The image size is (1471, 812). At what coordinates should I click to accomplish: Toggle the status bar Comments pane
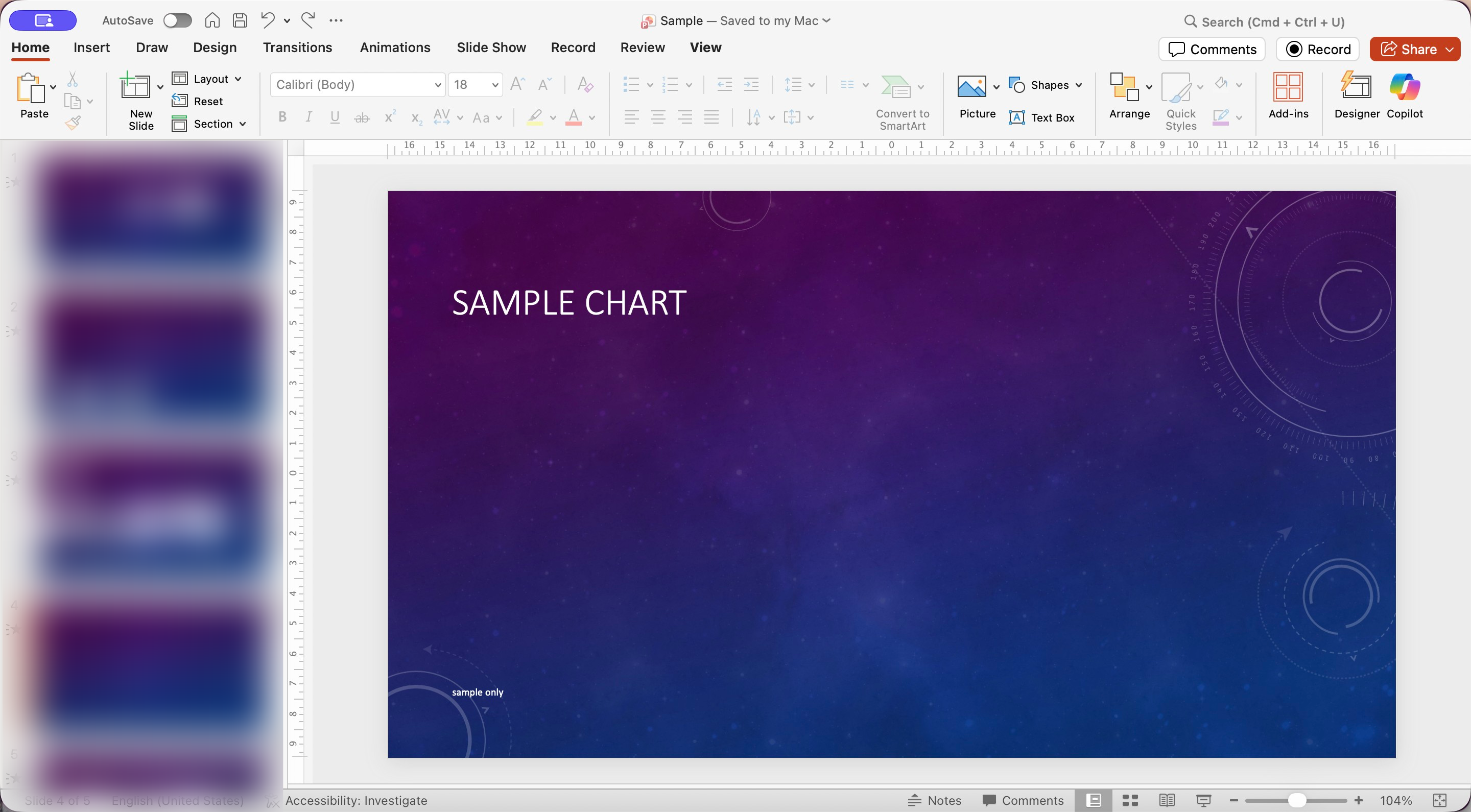pyautogui.click(x=1023, y=801)
